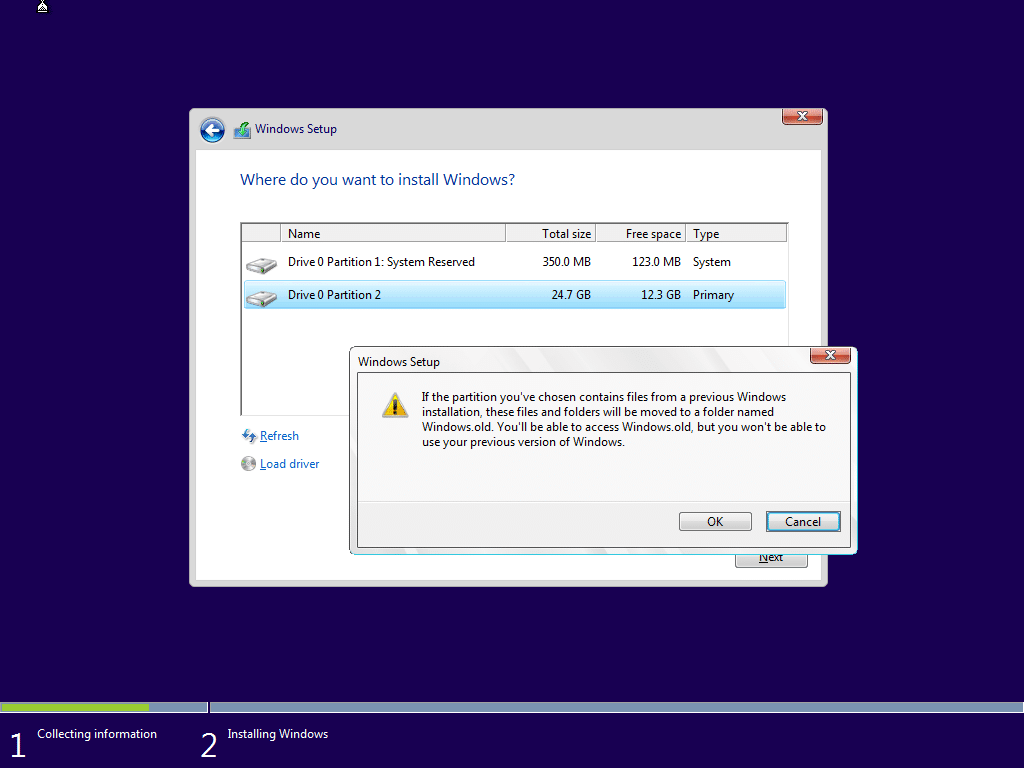Image resolution: width=1024 pixels, height=768 pixels.
Task: Click the Refresh arrows icon
Action: [x=249, y=436]
